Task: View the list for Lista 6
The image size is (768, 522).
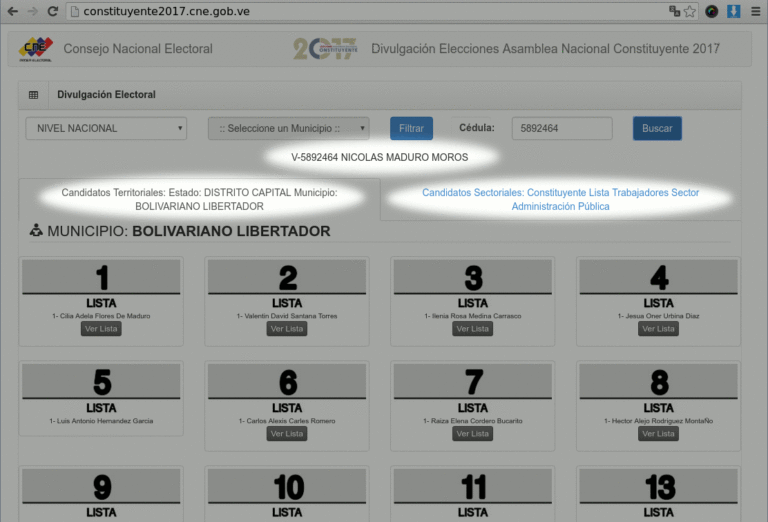Action: pyautogui.click(x=287, y=434)
